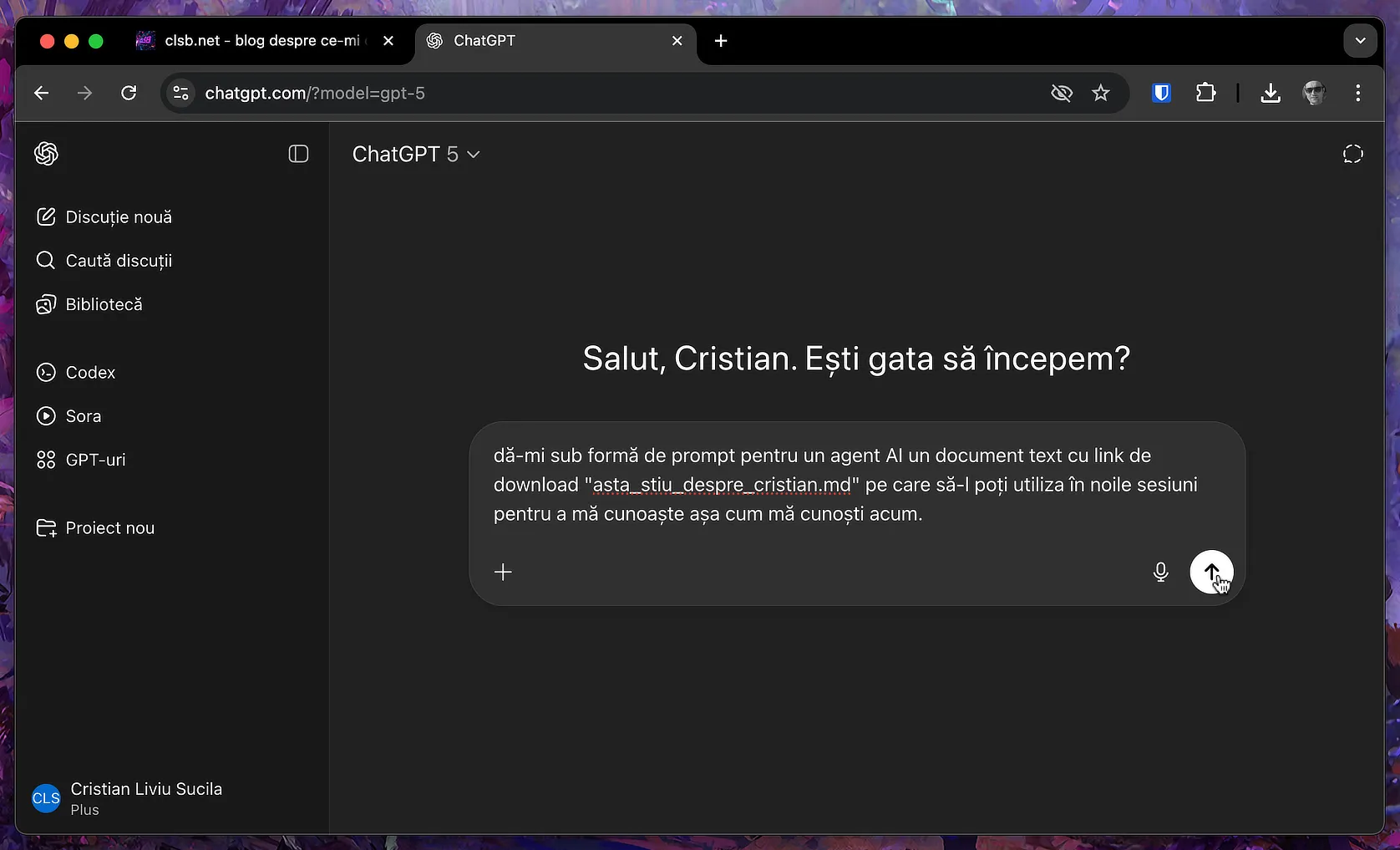Open the tab search dropdown arrow
The image size is (1400, 850).
tap(1360, 41)
